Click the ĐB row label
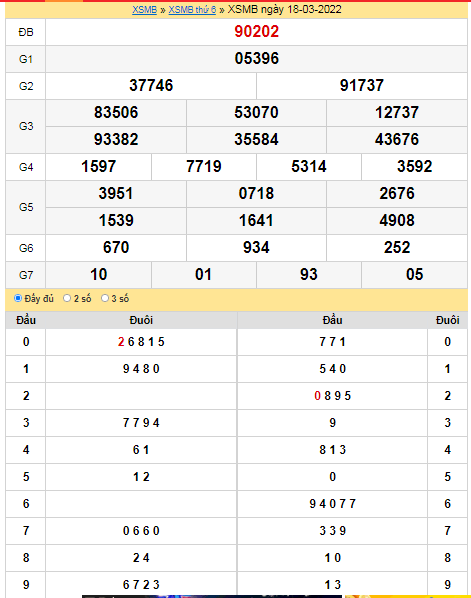Viewport: 471px width, 598px height. (26, 32)
